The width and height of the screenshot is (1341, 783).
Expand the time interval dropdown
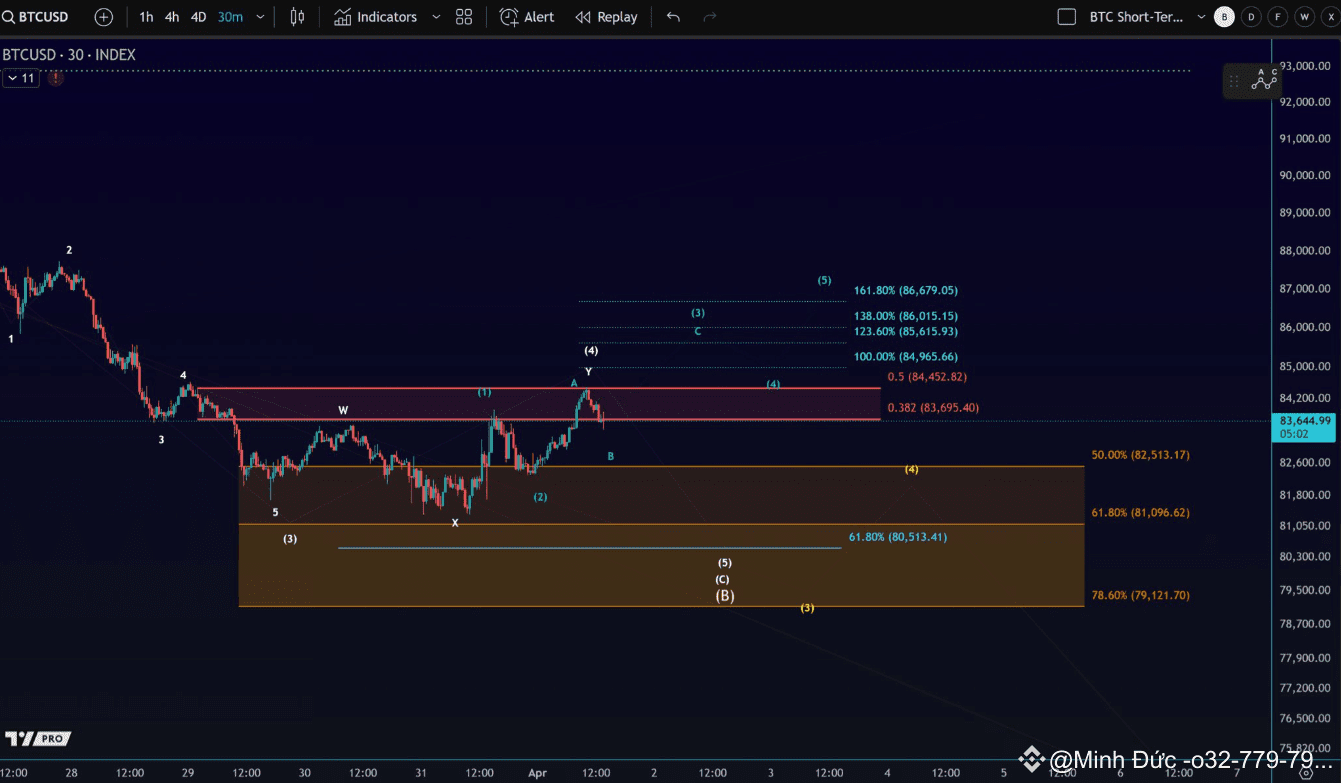tap(261, 17)
